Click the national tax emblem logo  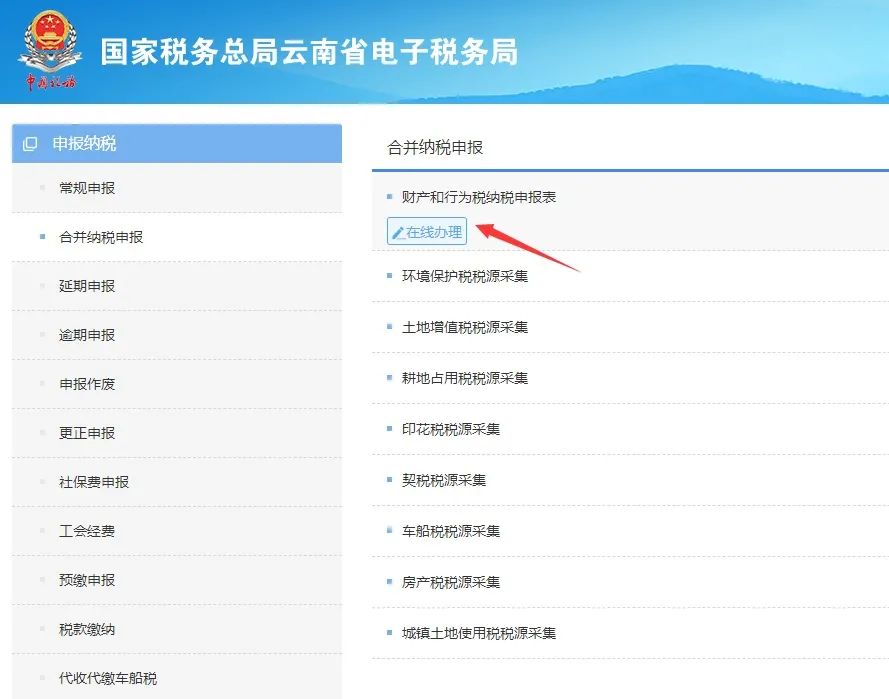coord(50,50)
